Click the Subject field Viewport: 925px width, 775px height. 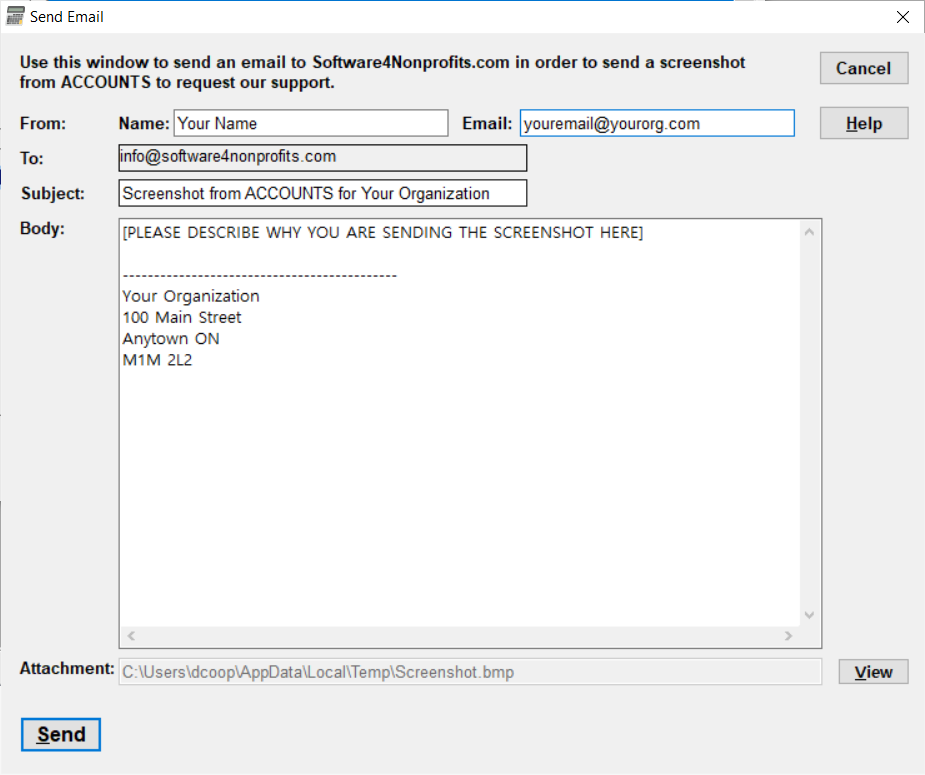click(x=323, y=193)
